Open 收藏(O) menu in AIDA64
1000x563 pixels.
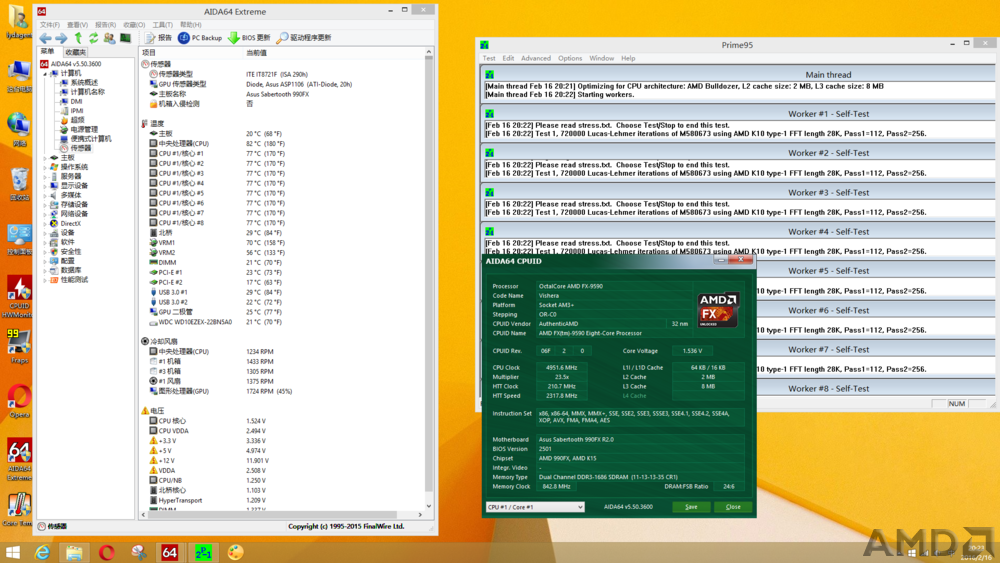134,25
